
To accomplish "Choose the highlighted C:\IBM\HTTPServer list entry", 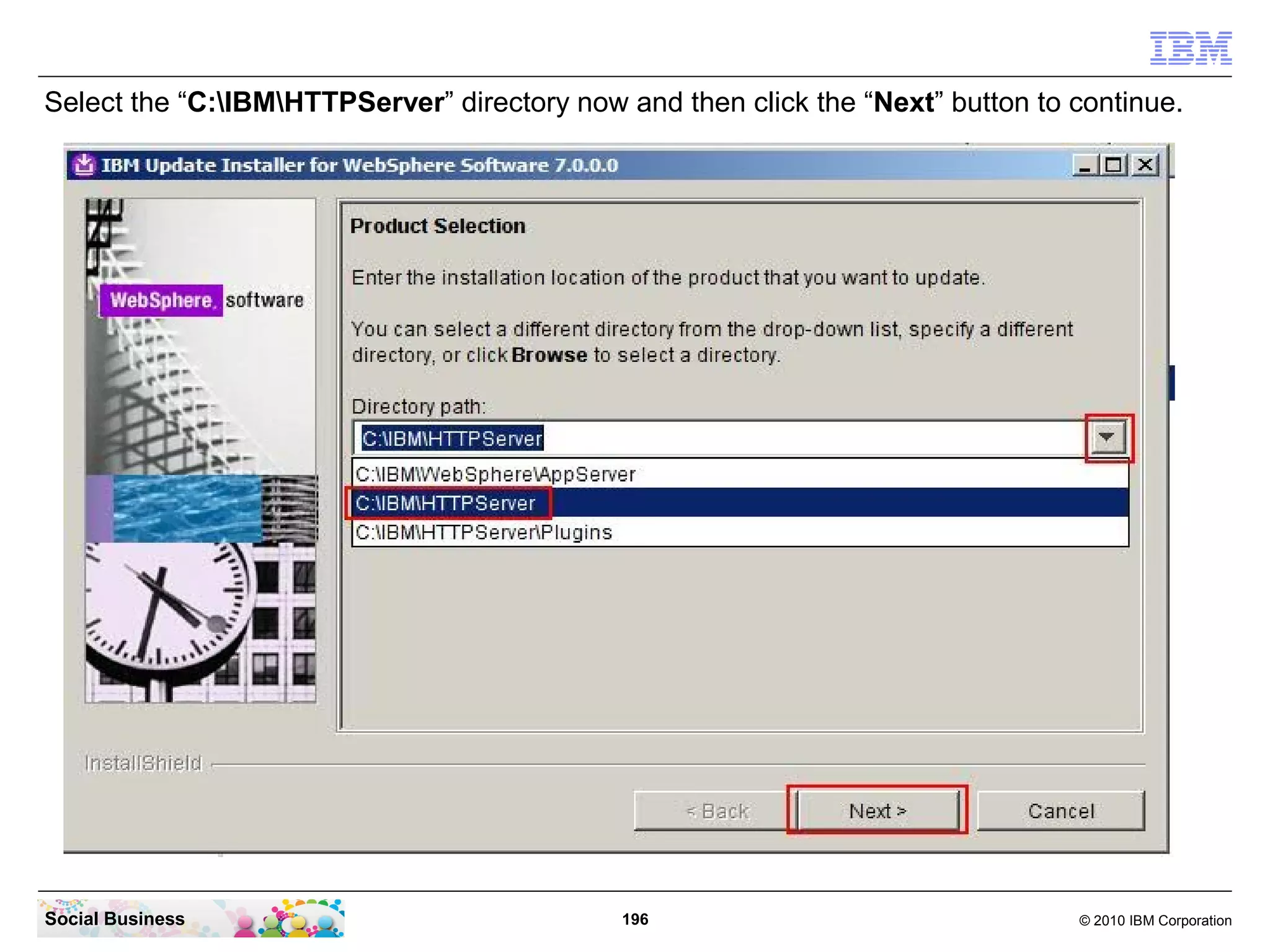I will pyautogui.click(x=740, y=503).
